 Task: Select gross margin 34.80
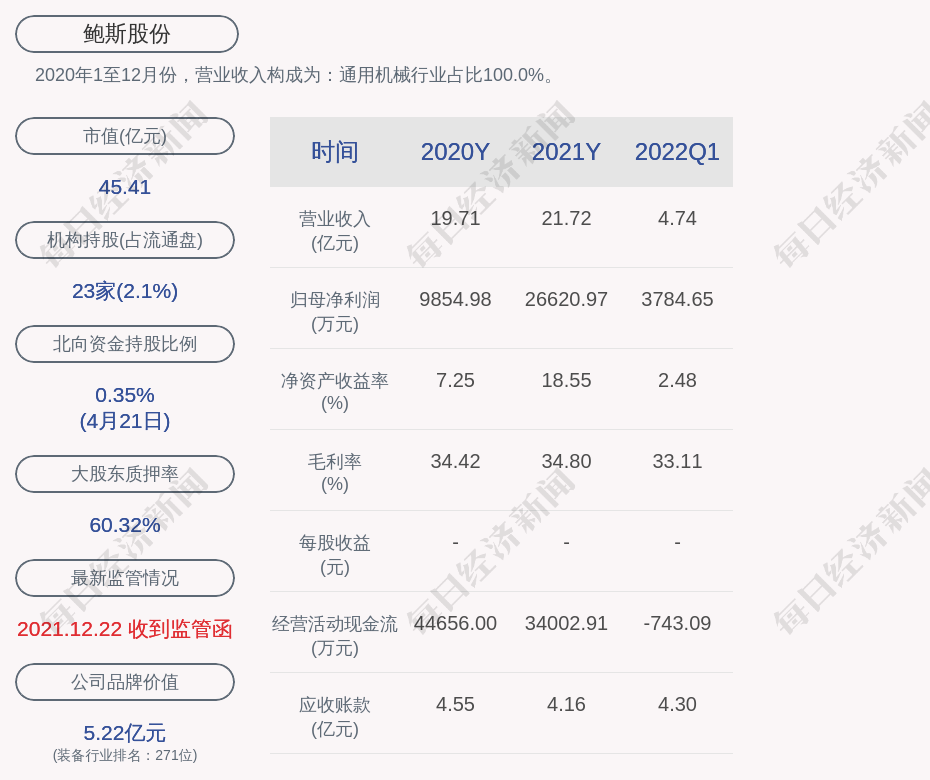click(566, 461)
